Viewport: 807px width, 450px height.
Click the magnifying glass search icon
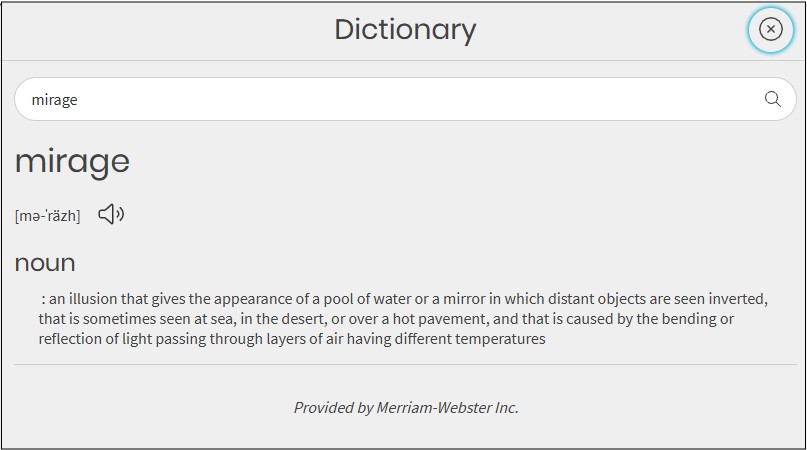pos(772,99)
